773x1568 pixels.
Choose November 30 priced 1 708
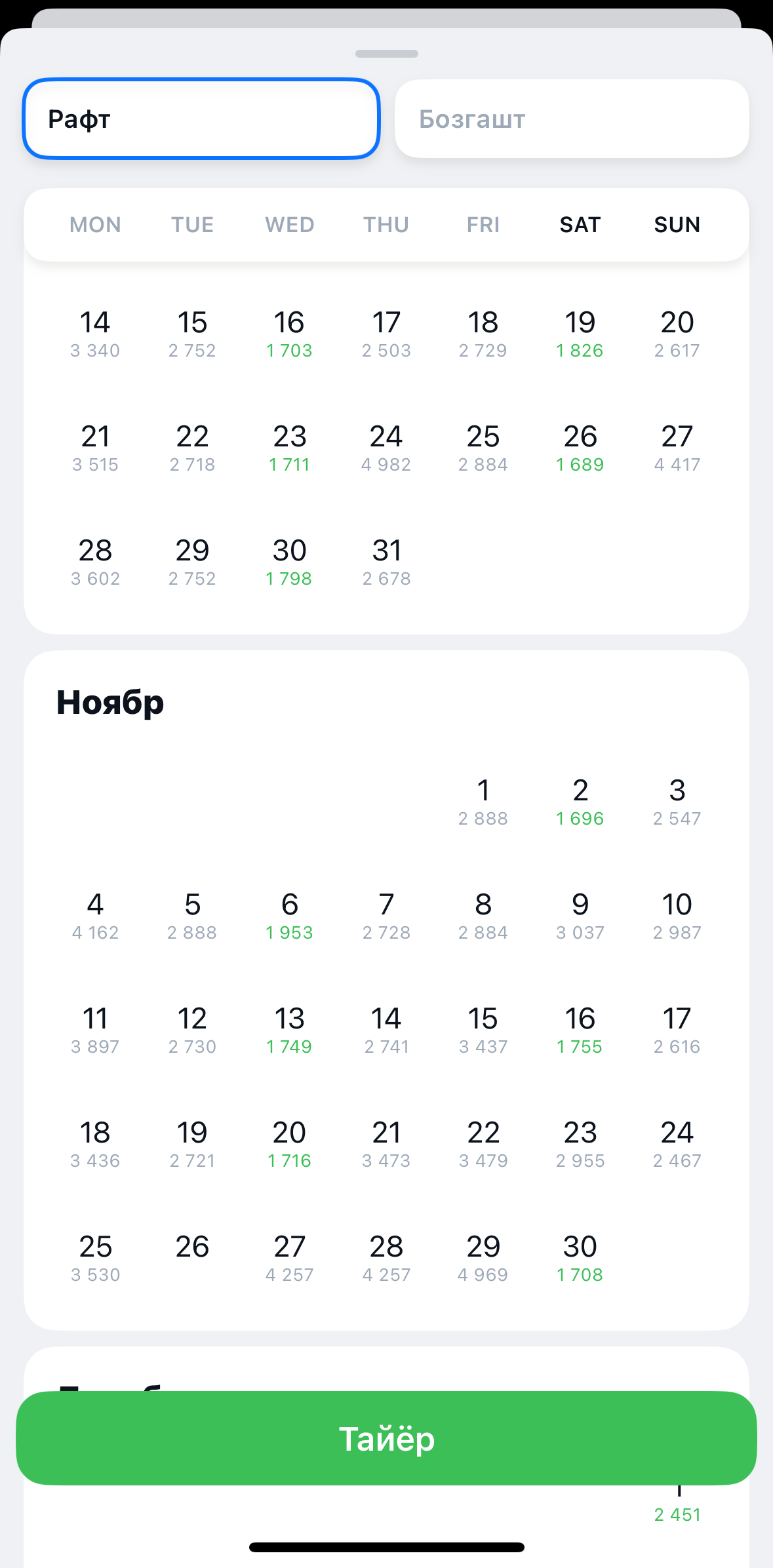click(580, 1259)
